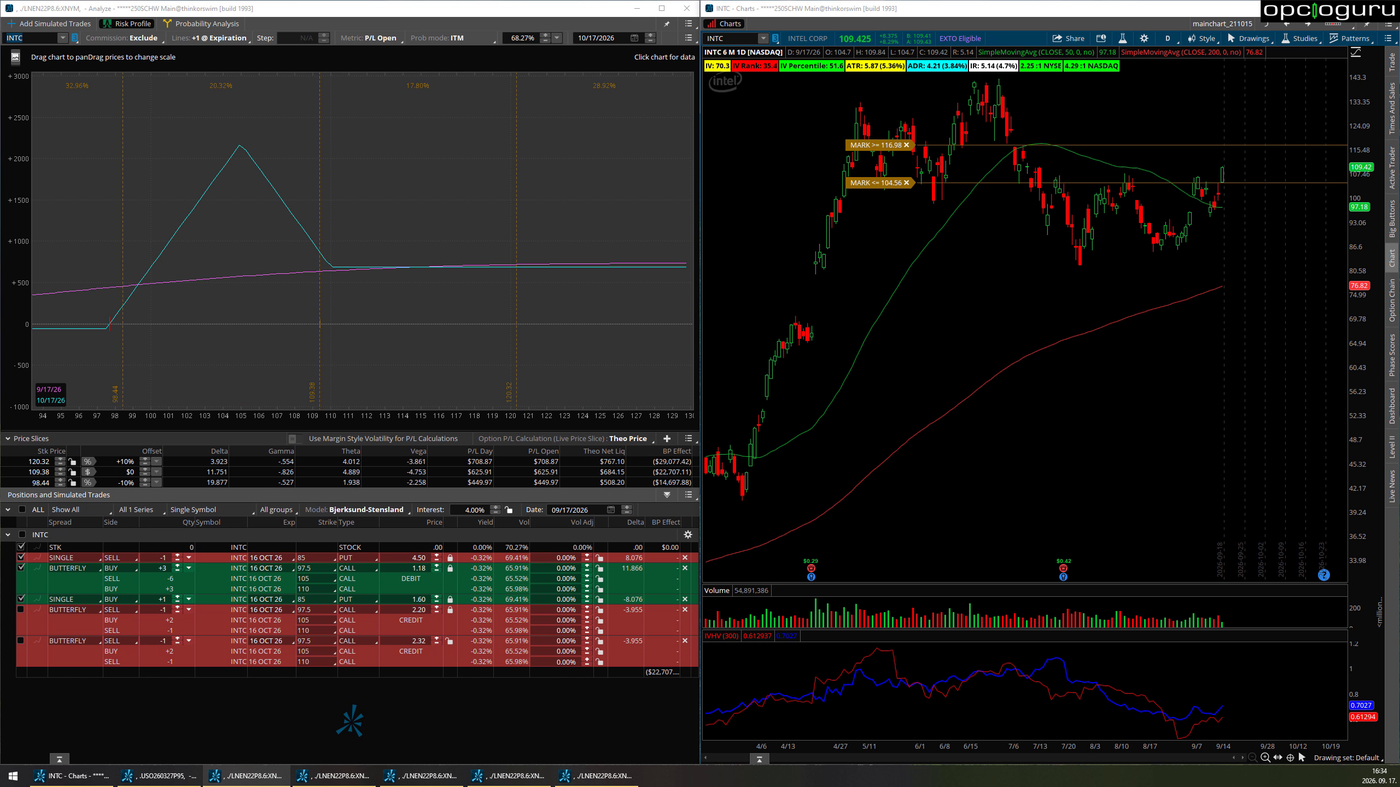Expand the Commission Exclude dropdown

point(125,38)
